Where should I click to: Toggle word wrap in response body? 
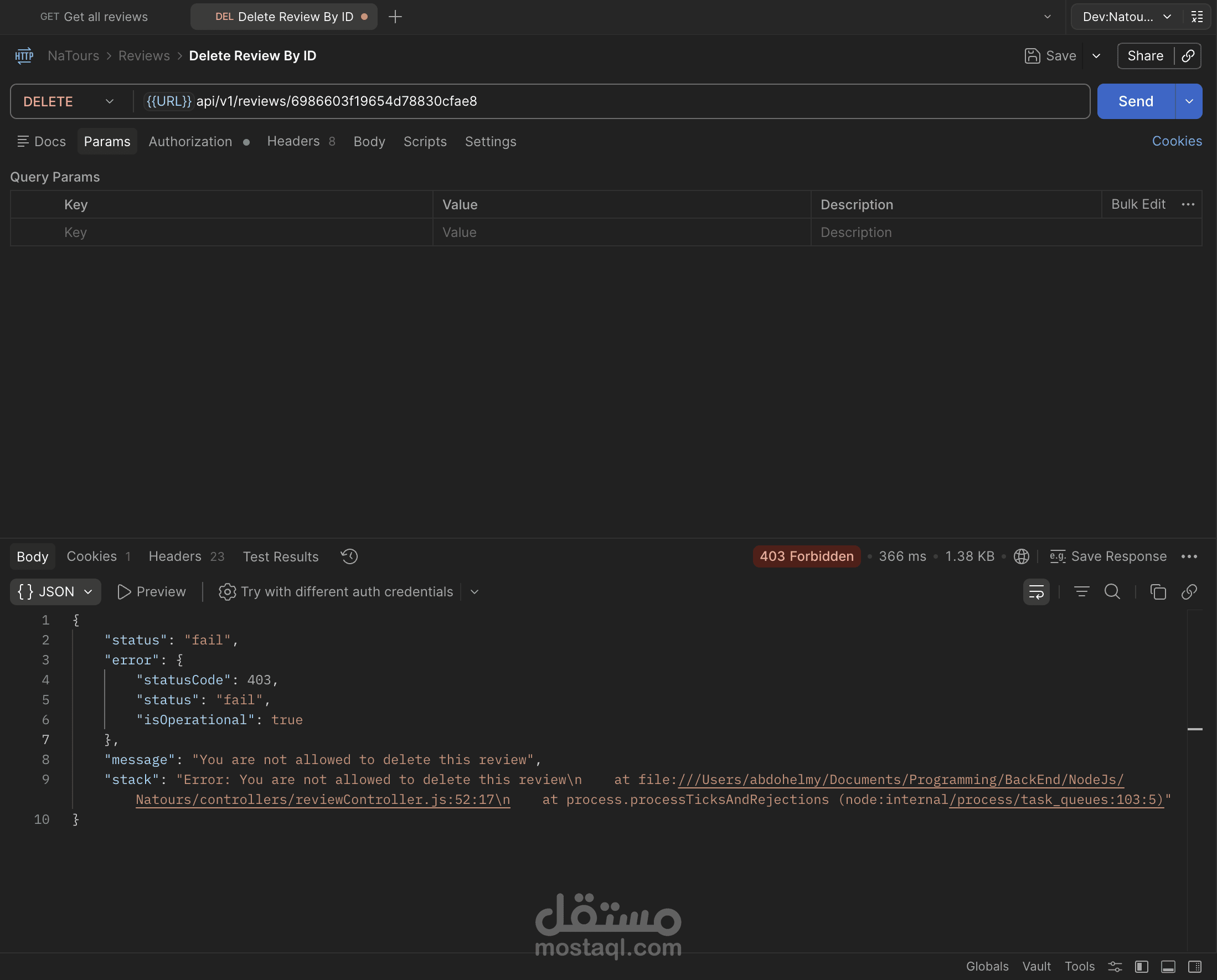pos(1036,592)
